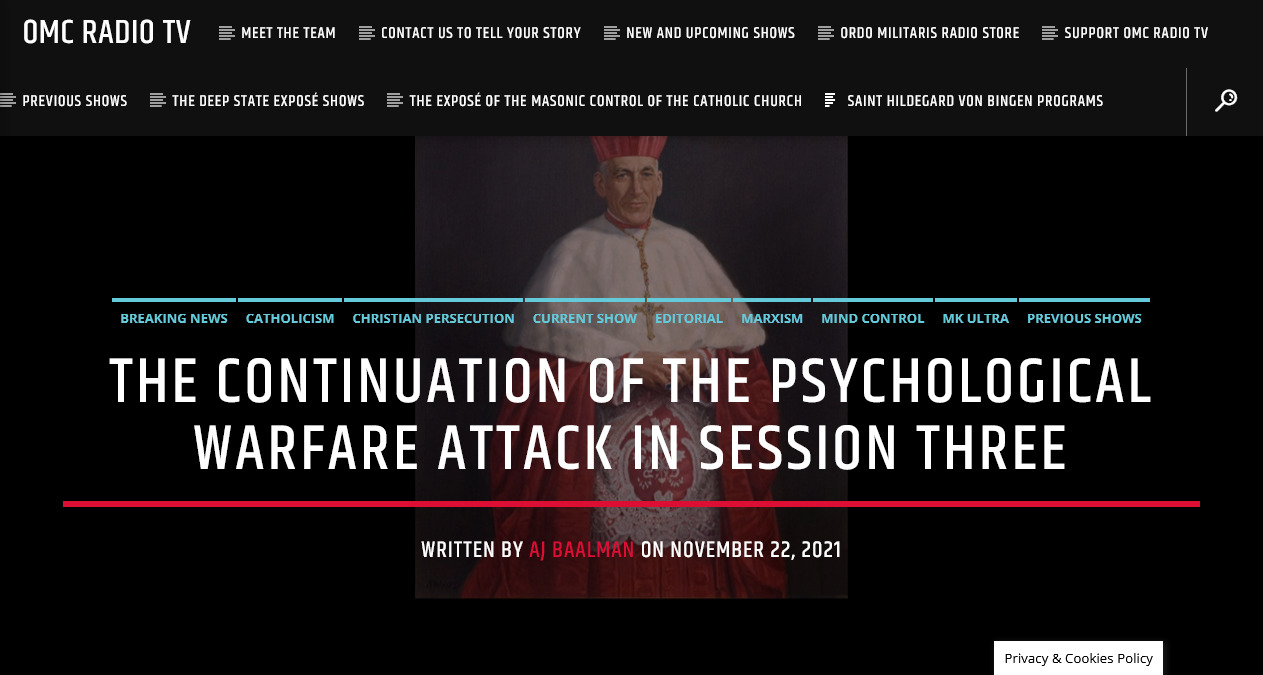The width and height of the screenshot is (1263, 675).
Task: Select the Marxism category tag
Action: [771, 318]
